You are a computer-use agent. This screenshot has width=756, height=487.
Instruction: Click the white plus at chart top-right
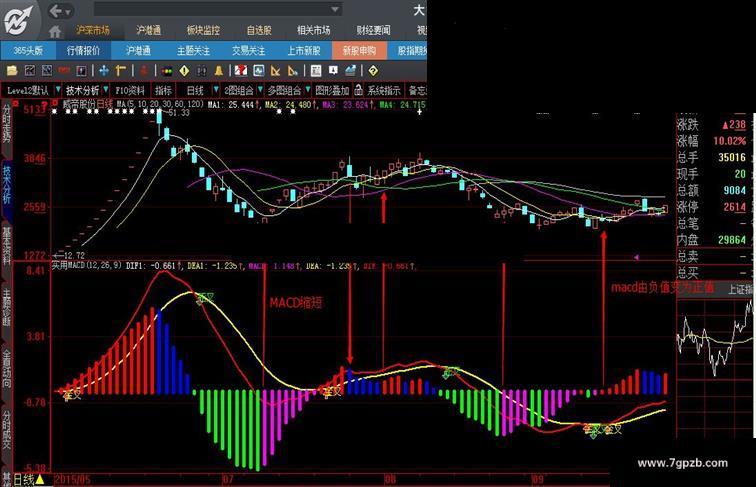[x=419, y=111]
